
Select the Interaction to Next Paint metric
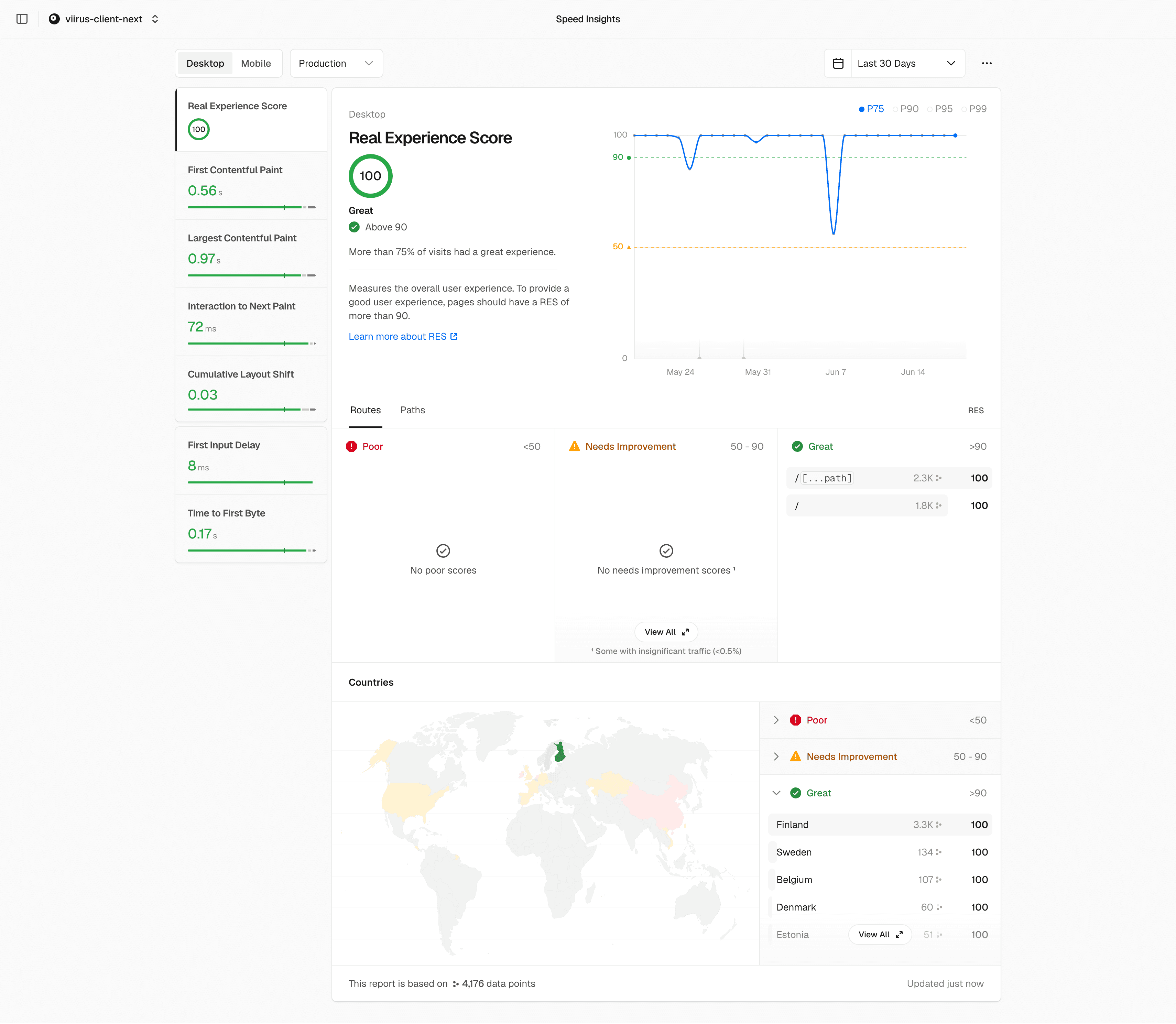251,322
